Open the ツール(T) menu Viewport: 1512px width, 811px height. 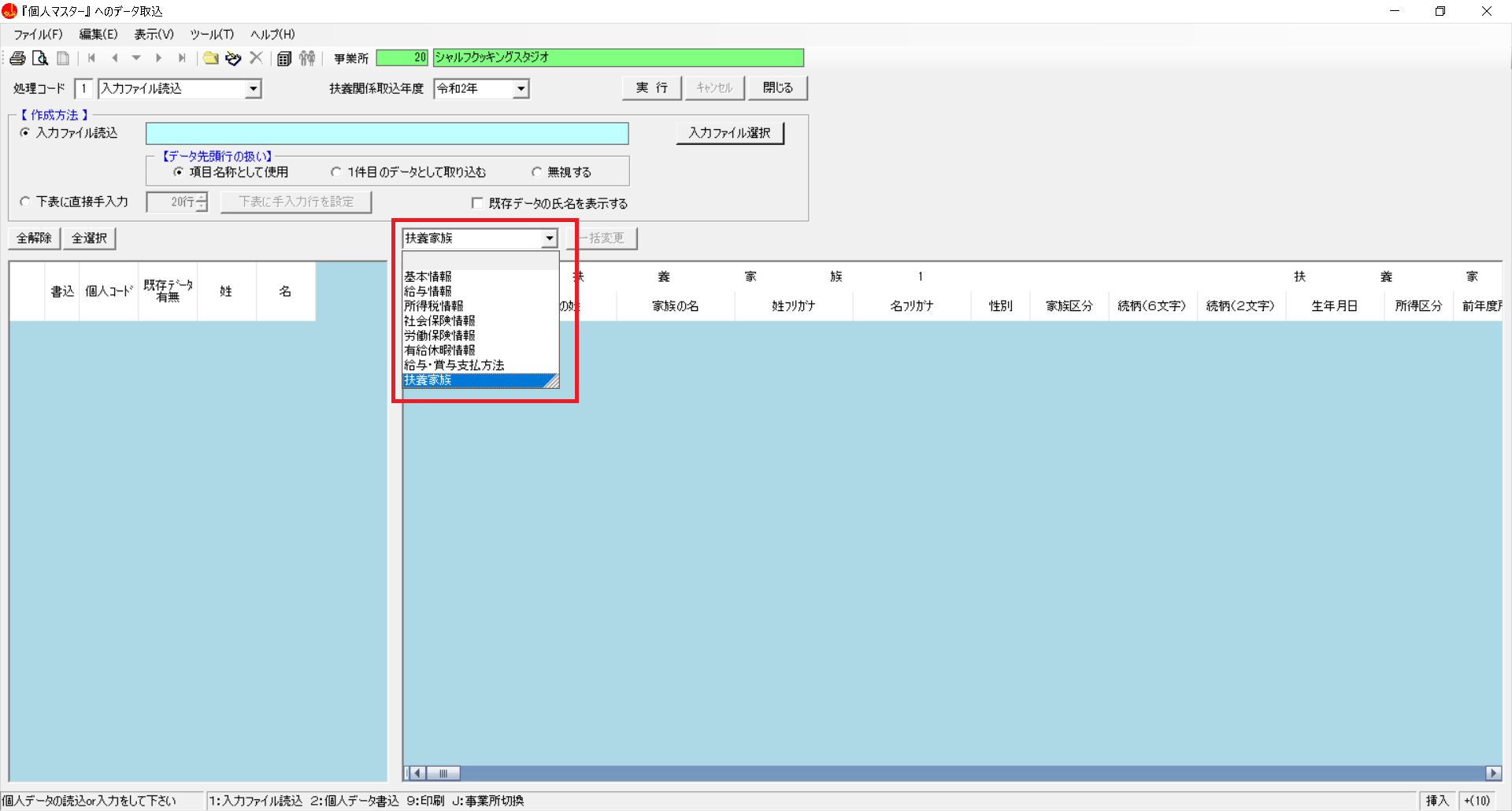click(x=212, y=35)
